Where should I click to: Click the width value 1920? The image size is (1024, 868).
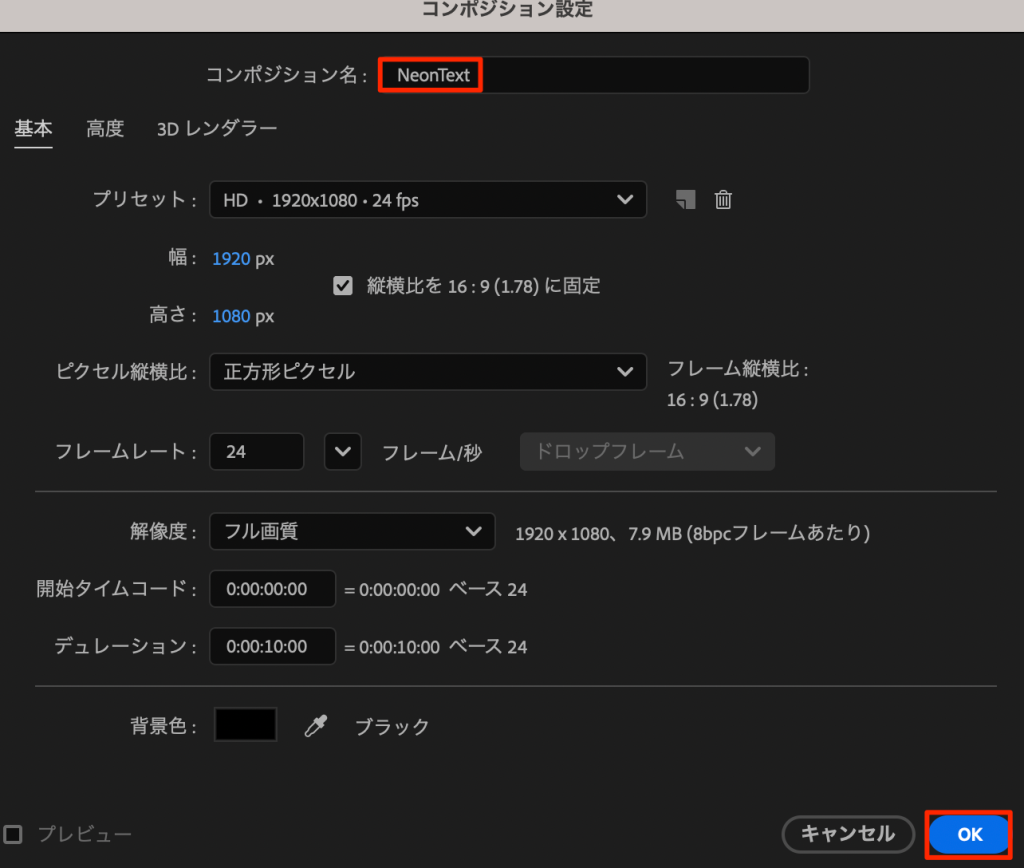pyautogui.click(x=230, y=259)
